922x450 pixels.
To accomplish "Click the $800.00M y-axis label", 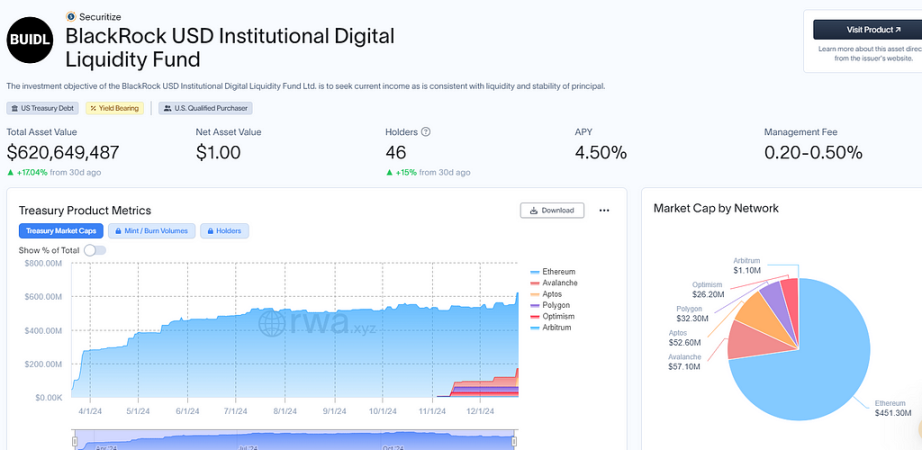I will (44, 263).
